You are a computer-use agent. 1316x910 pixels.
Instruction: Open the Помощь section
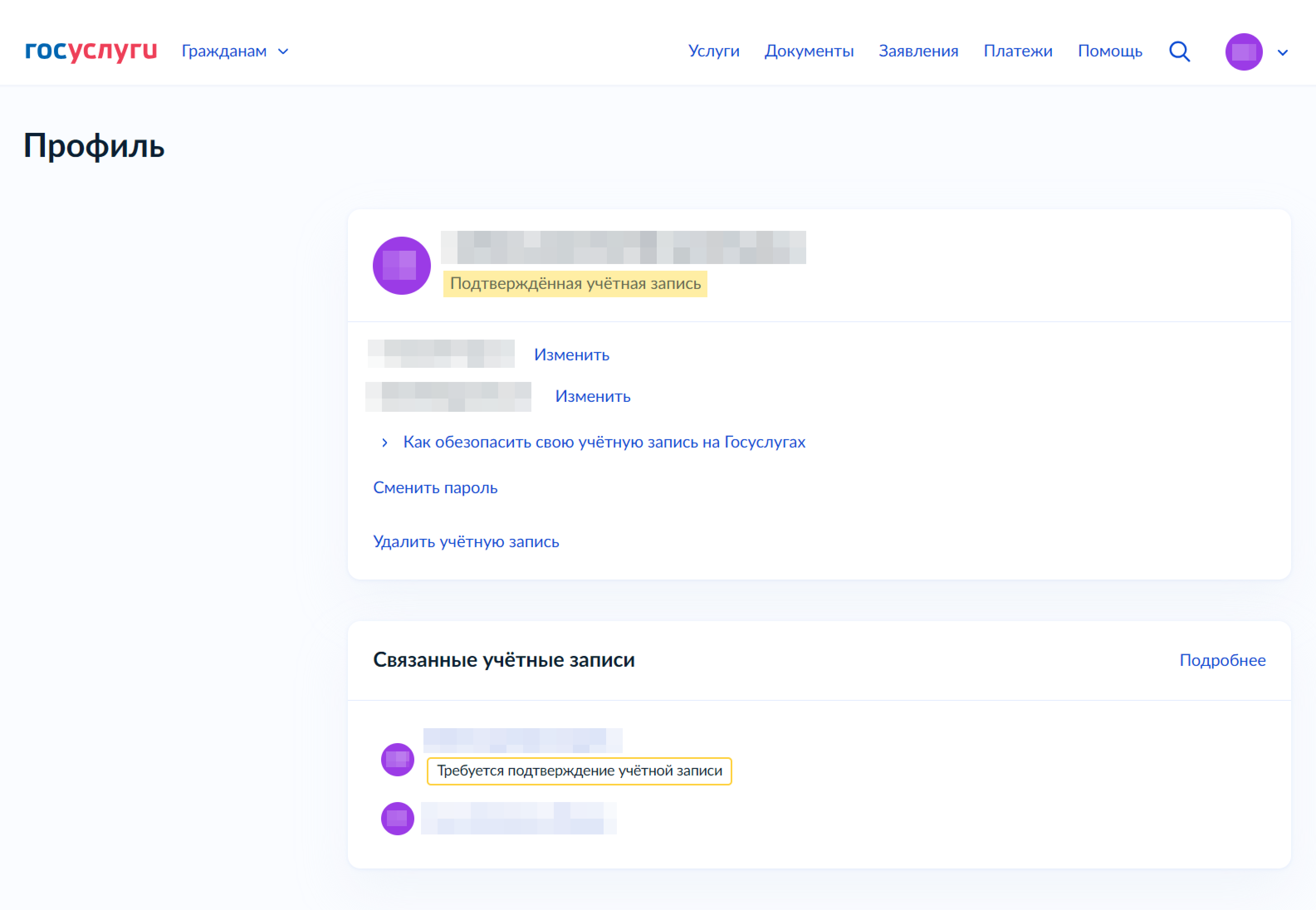tap(1110, 51)
